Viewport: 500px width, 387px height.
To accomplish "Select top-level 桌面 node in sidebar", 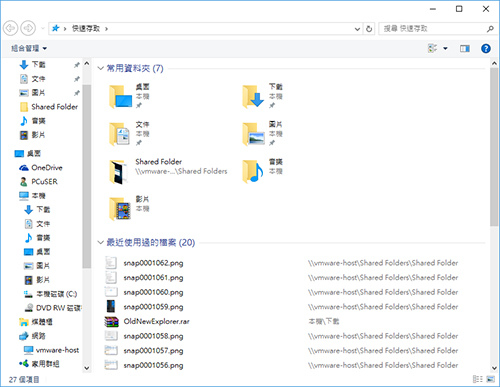I will (28, 153).
